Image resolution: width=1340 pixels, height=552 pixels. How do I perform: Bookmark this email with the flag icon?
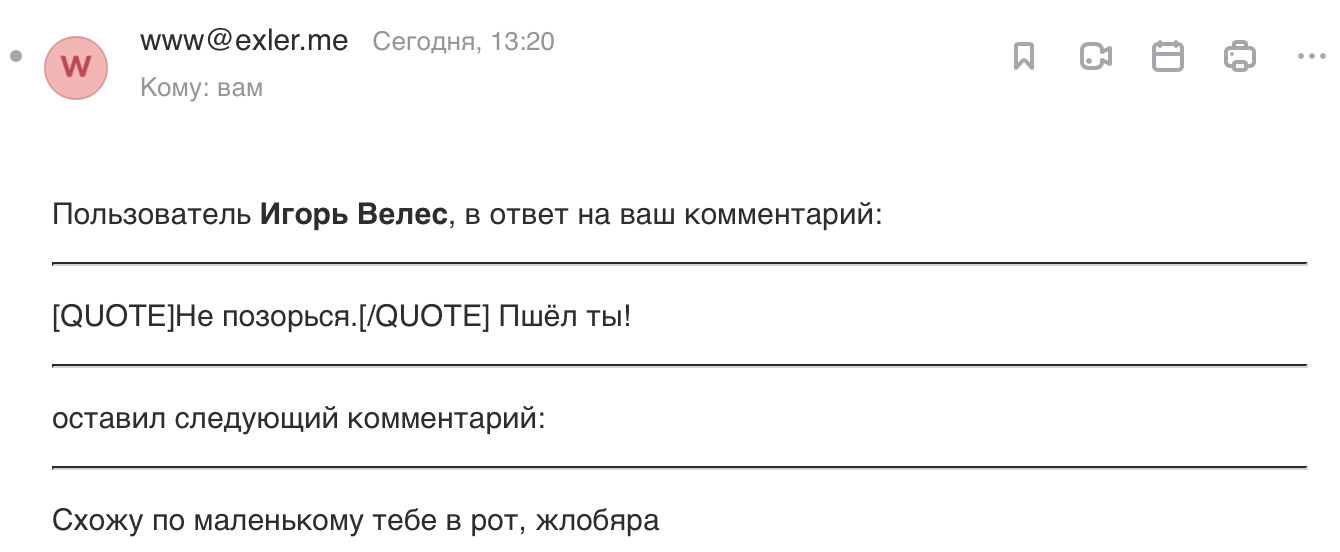coord(1023,56)
